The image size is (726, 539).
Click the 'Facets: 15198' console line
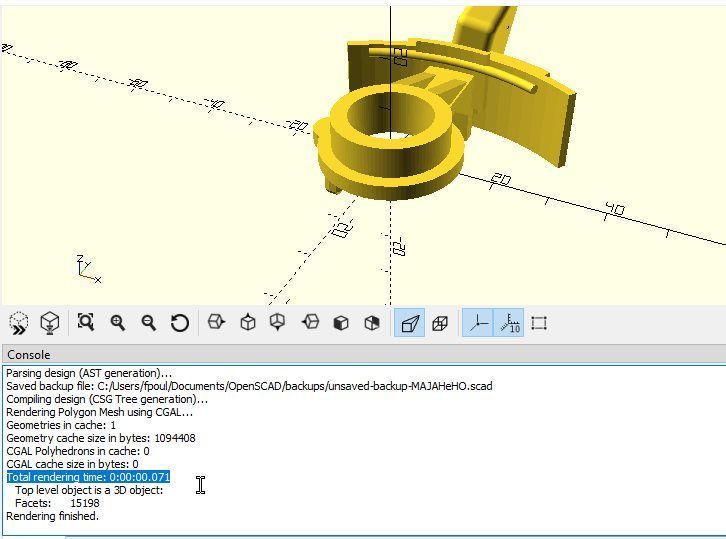pos(57,503)
